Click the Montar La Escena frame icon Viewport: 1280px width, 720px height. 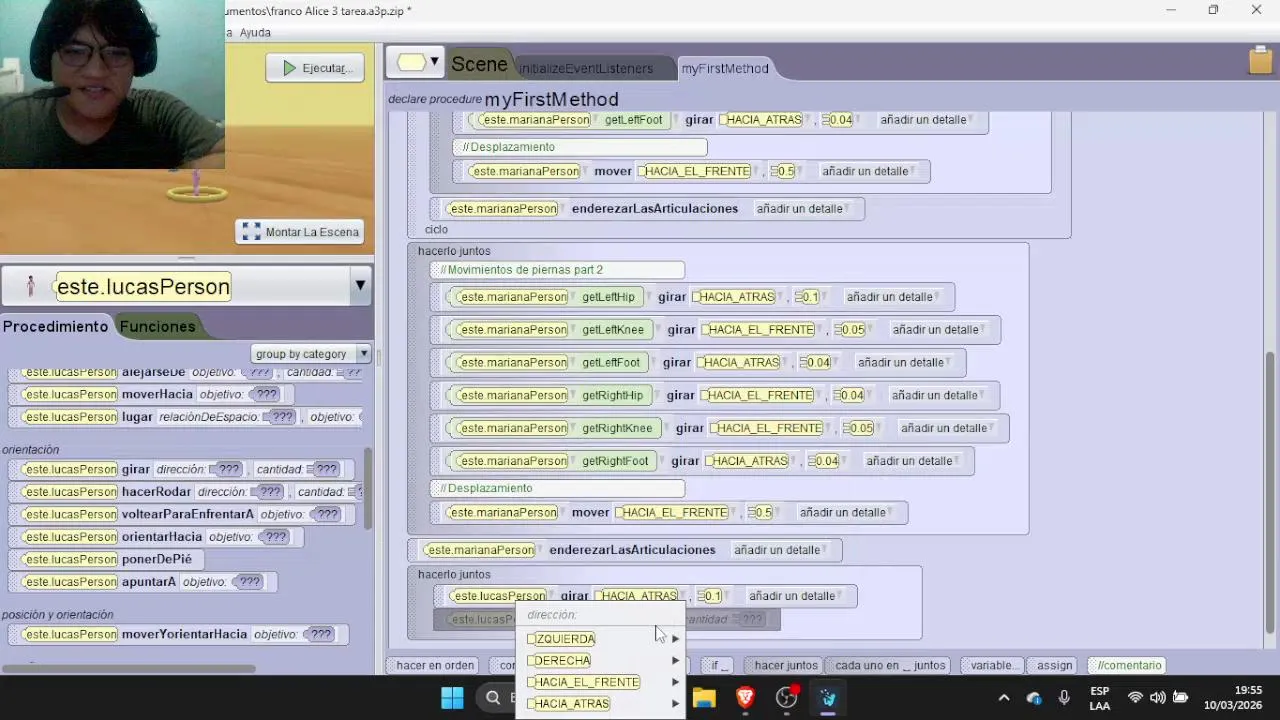click(x=252, y=232)
